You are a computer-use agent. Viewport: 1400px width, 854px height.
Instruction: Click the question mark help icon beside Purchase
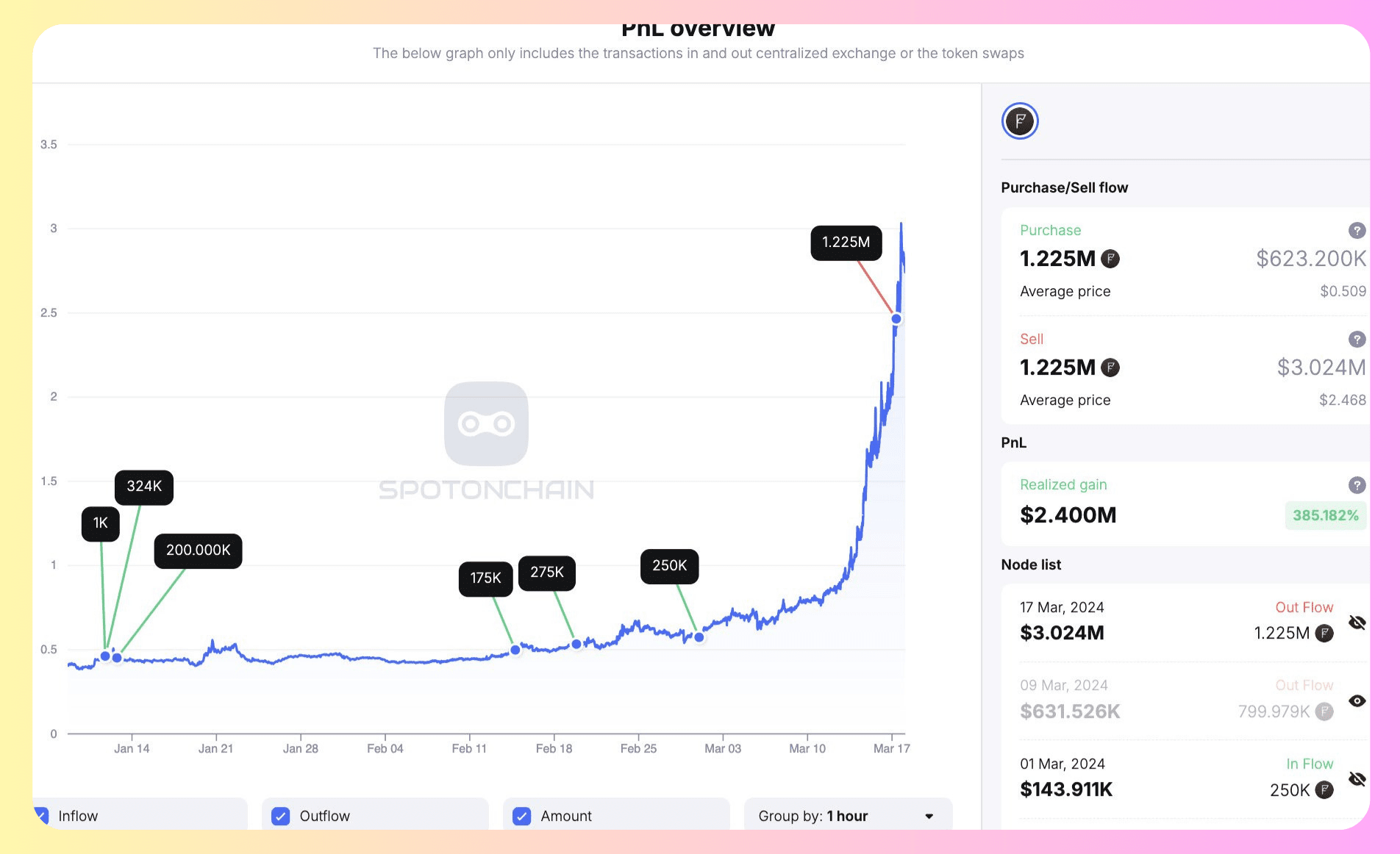tap(1357, 230)
